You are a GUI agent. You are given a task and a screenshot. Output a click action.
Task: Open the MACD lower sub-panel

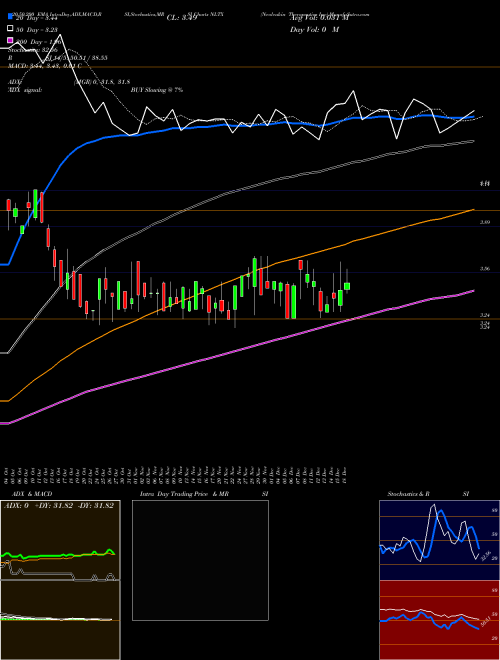(x=60, y=620)
